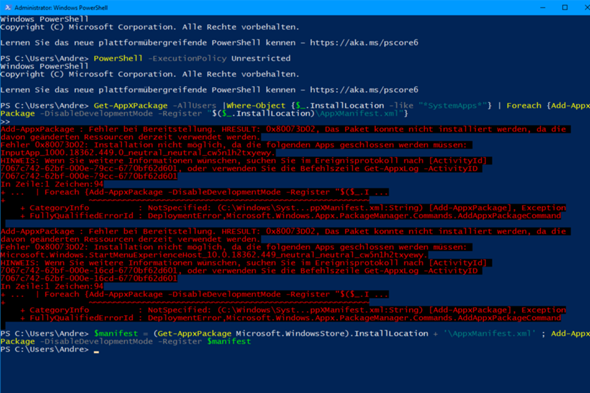Image resolution: width=590 pixels, height=393 pixels.
Task: Click the blinking cursor at final prompt
Action: 96,352
